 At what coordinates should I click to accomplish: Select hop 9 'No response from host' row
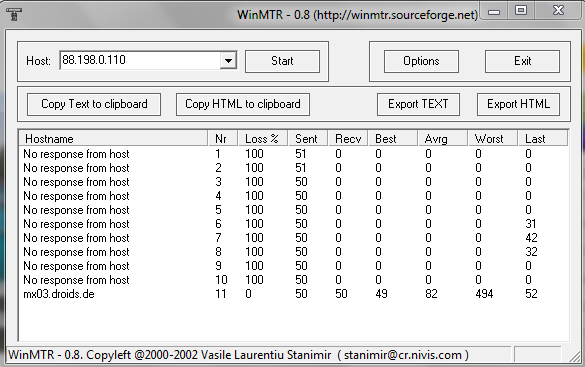tap(294, 266)
